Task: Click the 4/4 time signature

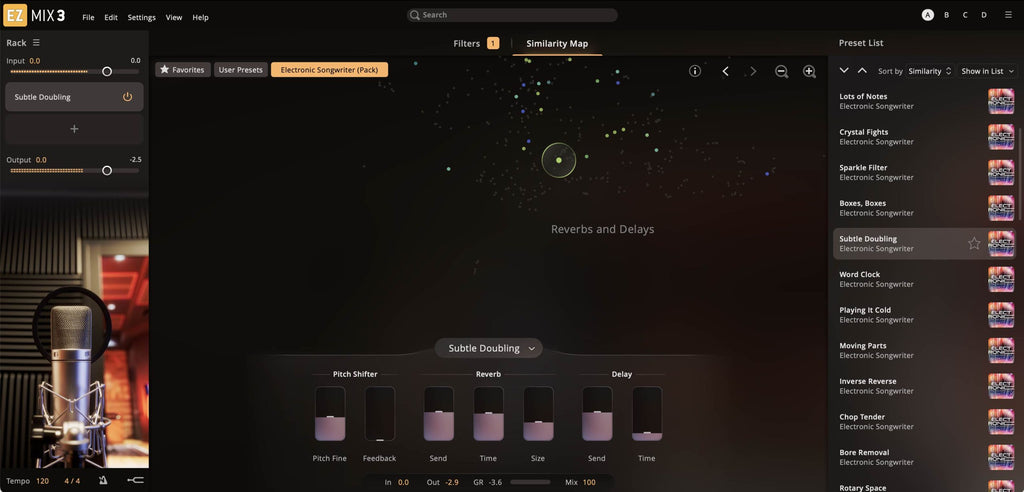Action: [72, 481]
